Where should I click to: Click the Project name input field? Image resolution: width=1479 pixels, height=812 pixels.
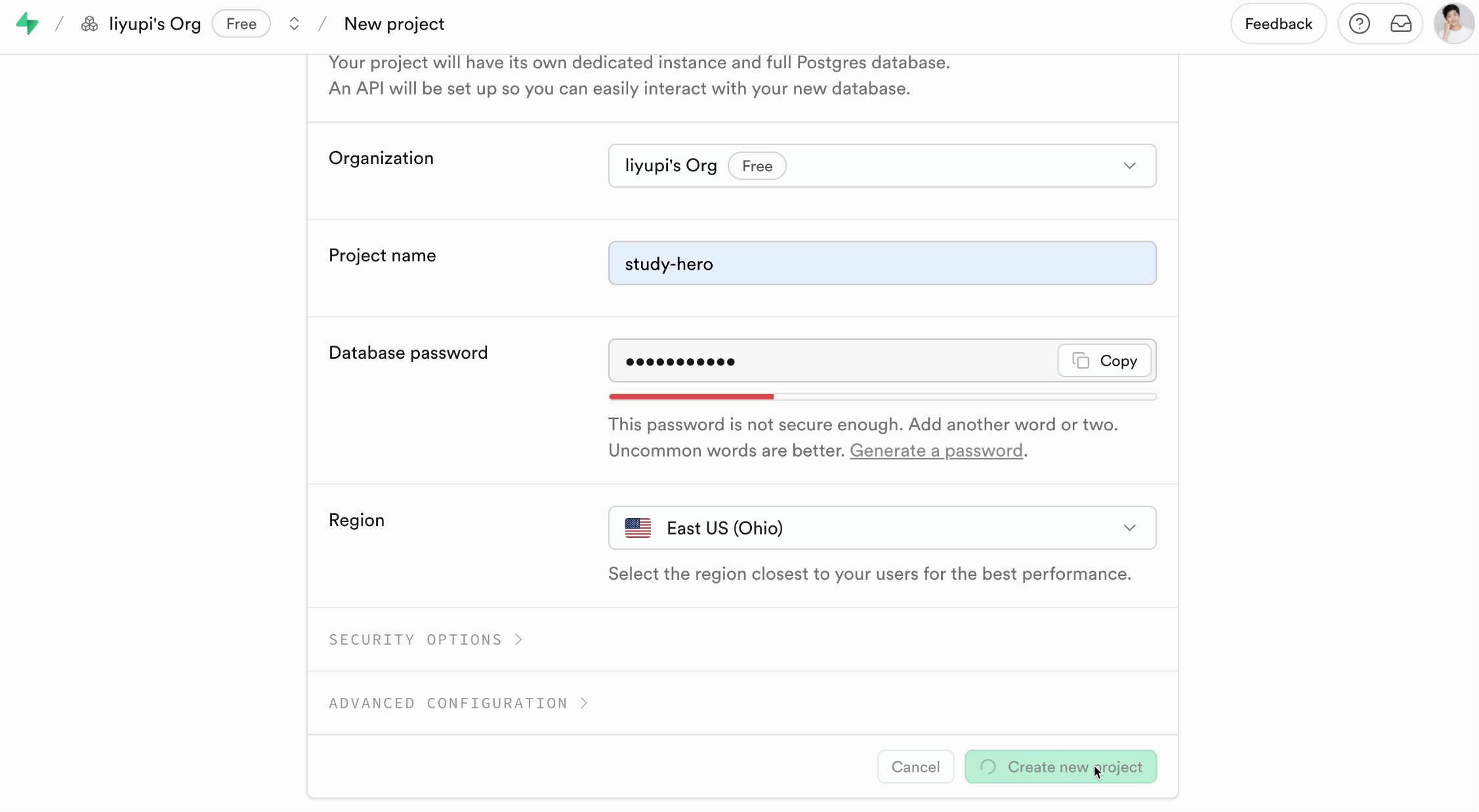click(x=881, y=264)
